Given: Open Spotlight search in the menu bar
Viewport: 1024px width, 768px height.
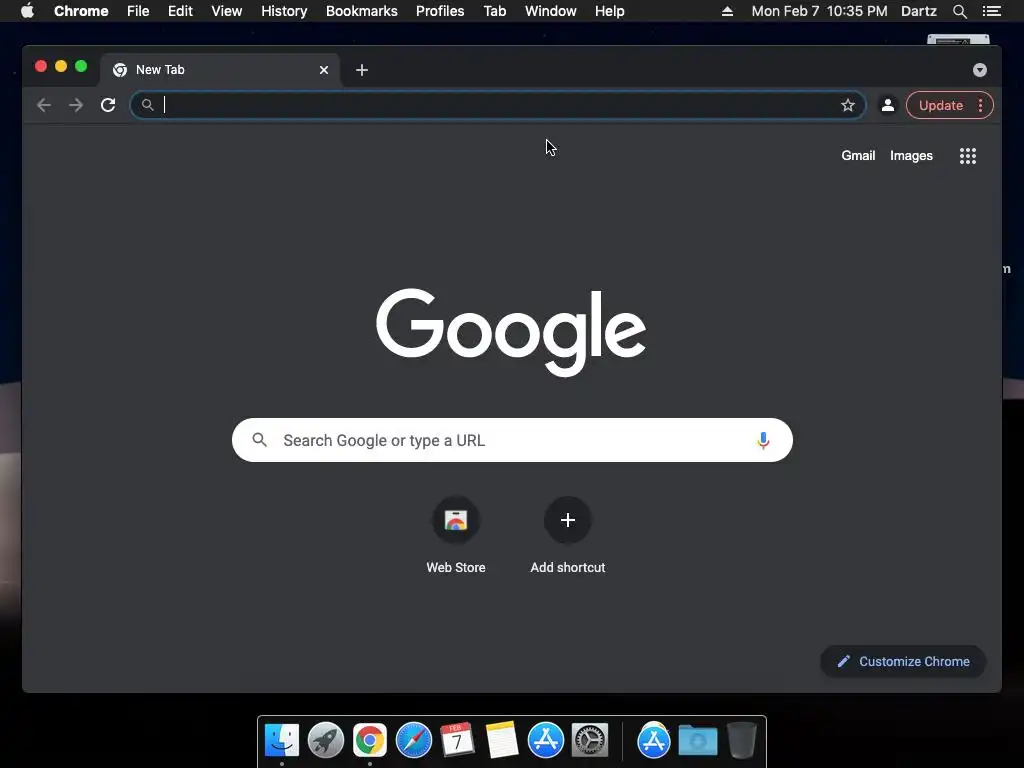Looking at the screenshot, I should (959, 11).
